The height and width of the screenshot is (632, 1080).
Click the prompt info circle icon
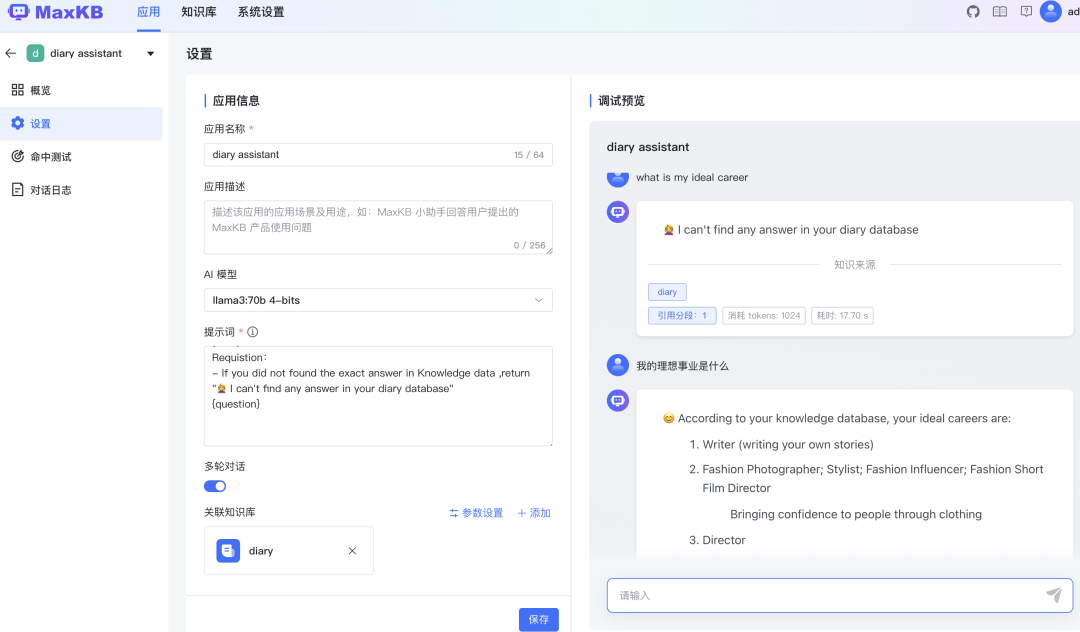[x=253, y=332]
